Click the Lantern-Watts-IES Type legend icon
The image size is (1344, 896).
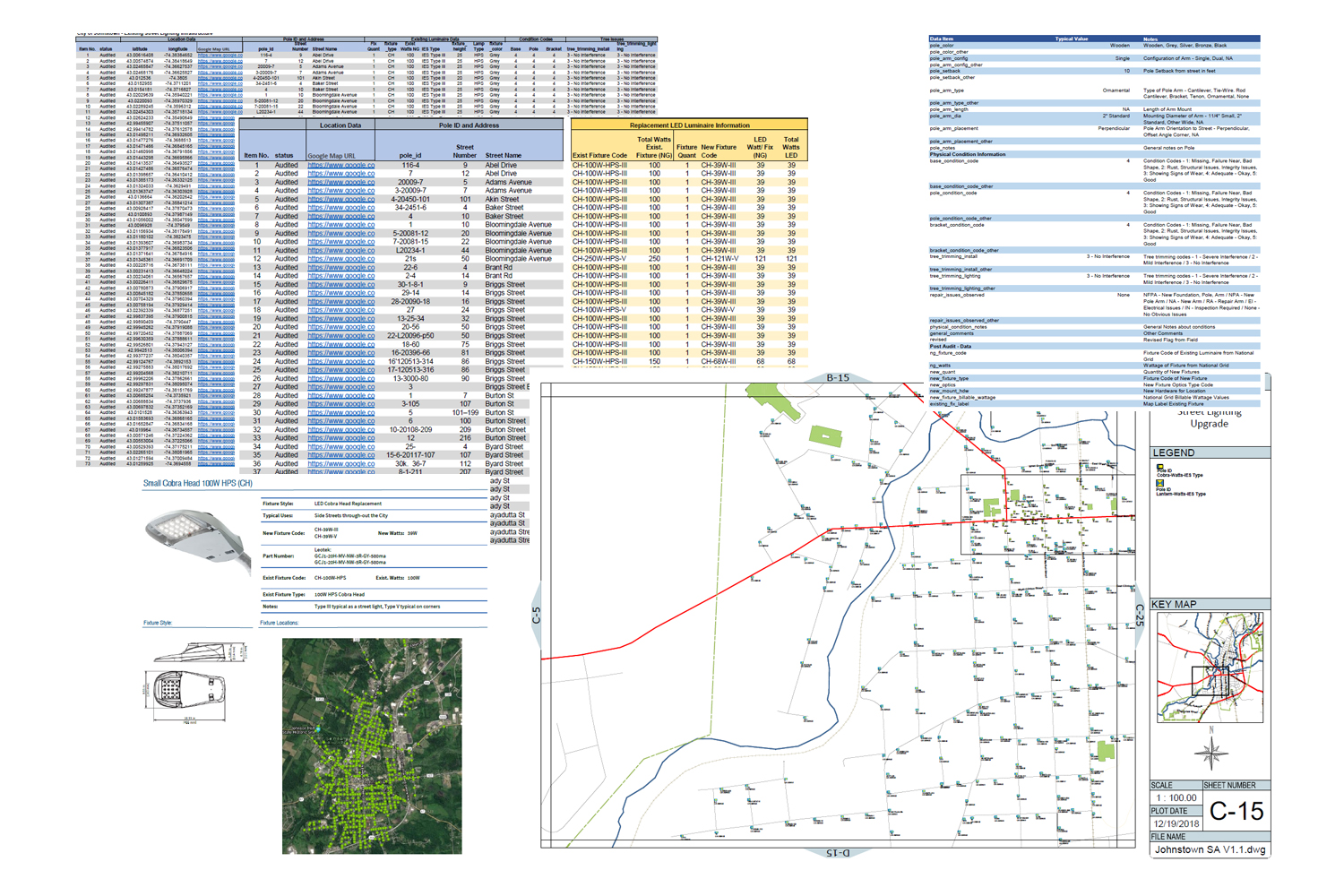[x=1160, y=484]
